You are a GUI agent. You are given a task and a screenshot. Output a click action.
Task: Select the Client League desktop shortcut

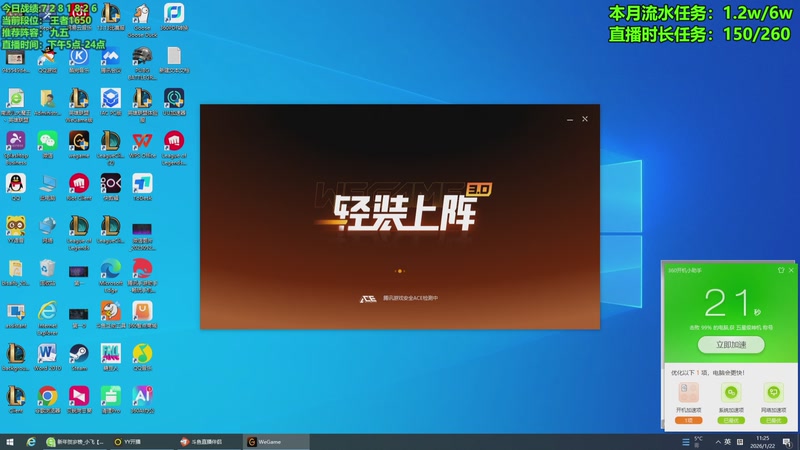[x=16, y=399]
